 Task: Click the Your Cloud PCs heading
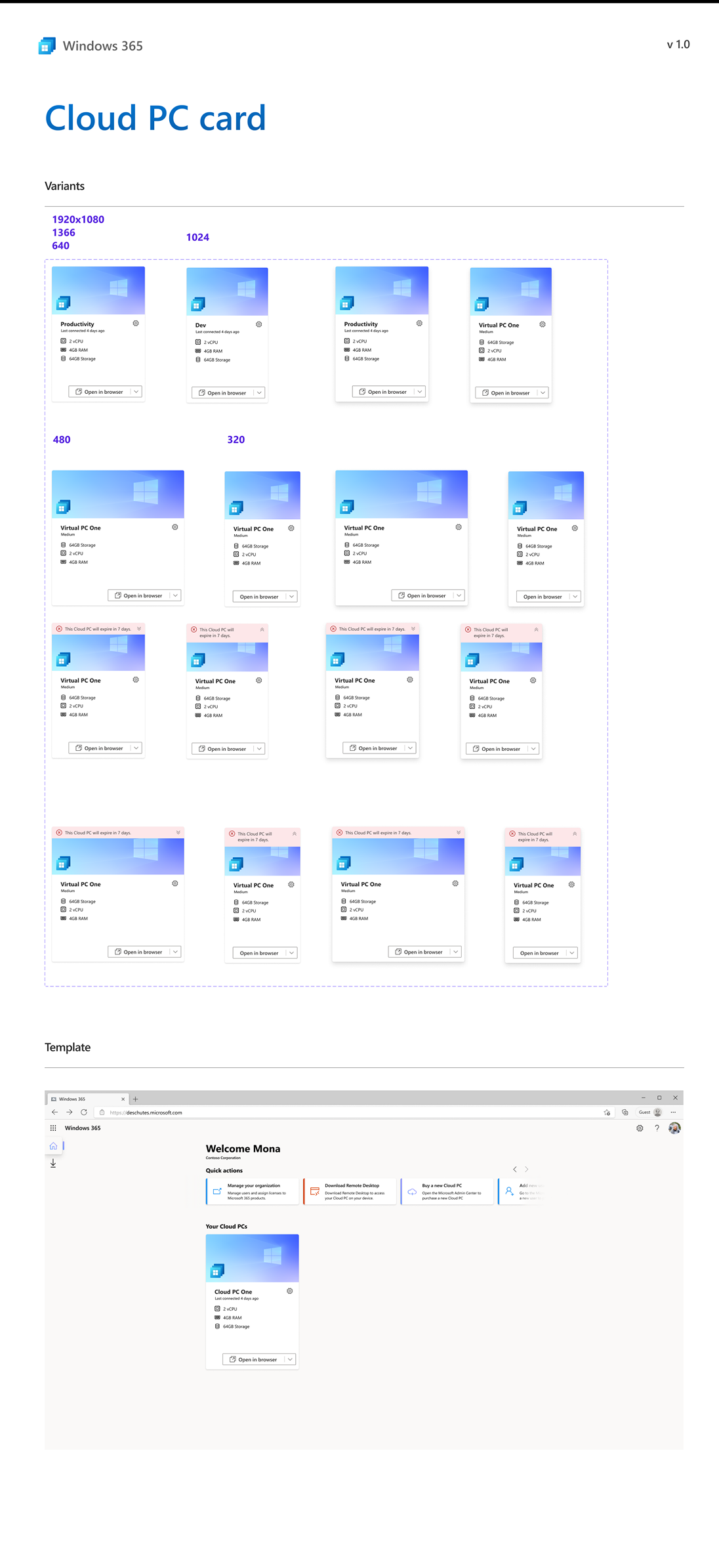click(x=226, y=1226)
